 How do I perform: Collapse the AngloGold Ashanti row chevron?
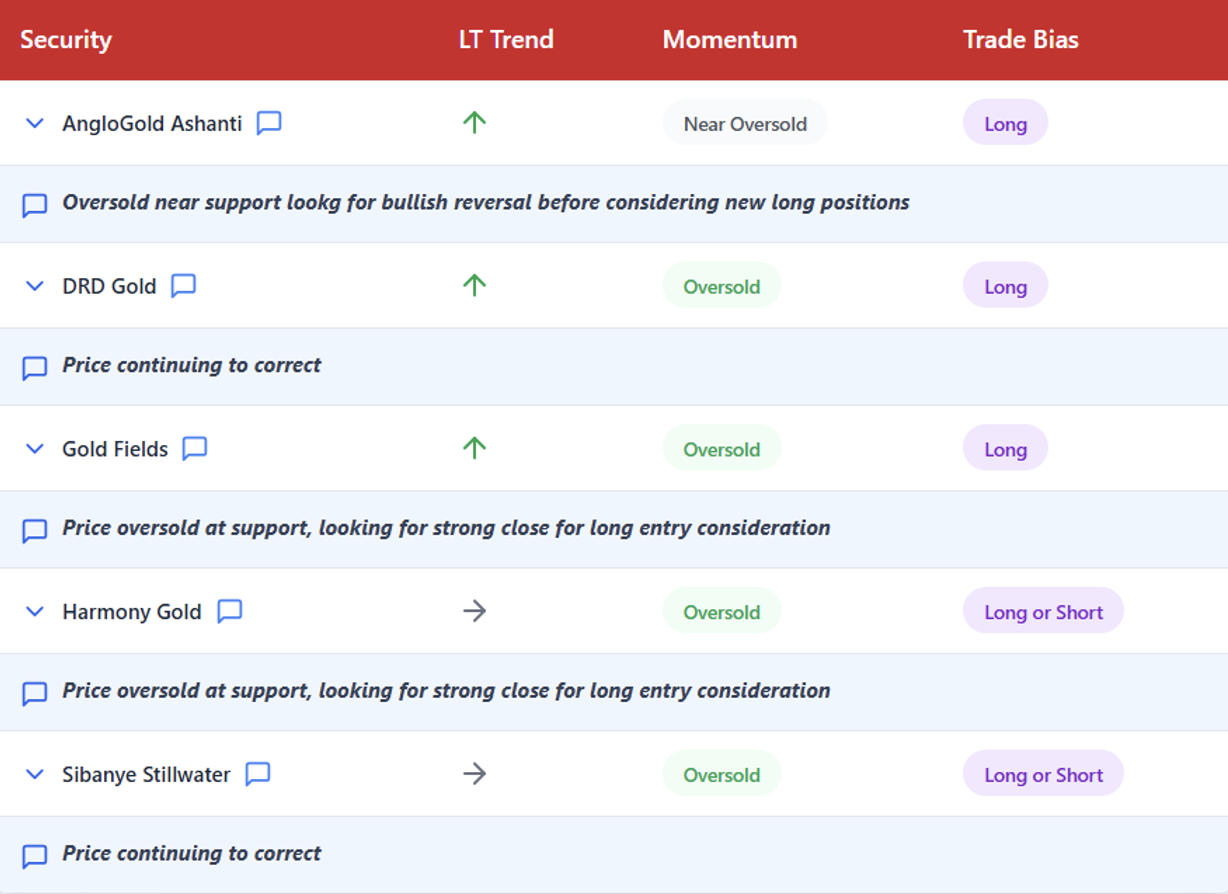[35, 123]
